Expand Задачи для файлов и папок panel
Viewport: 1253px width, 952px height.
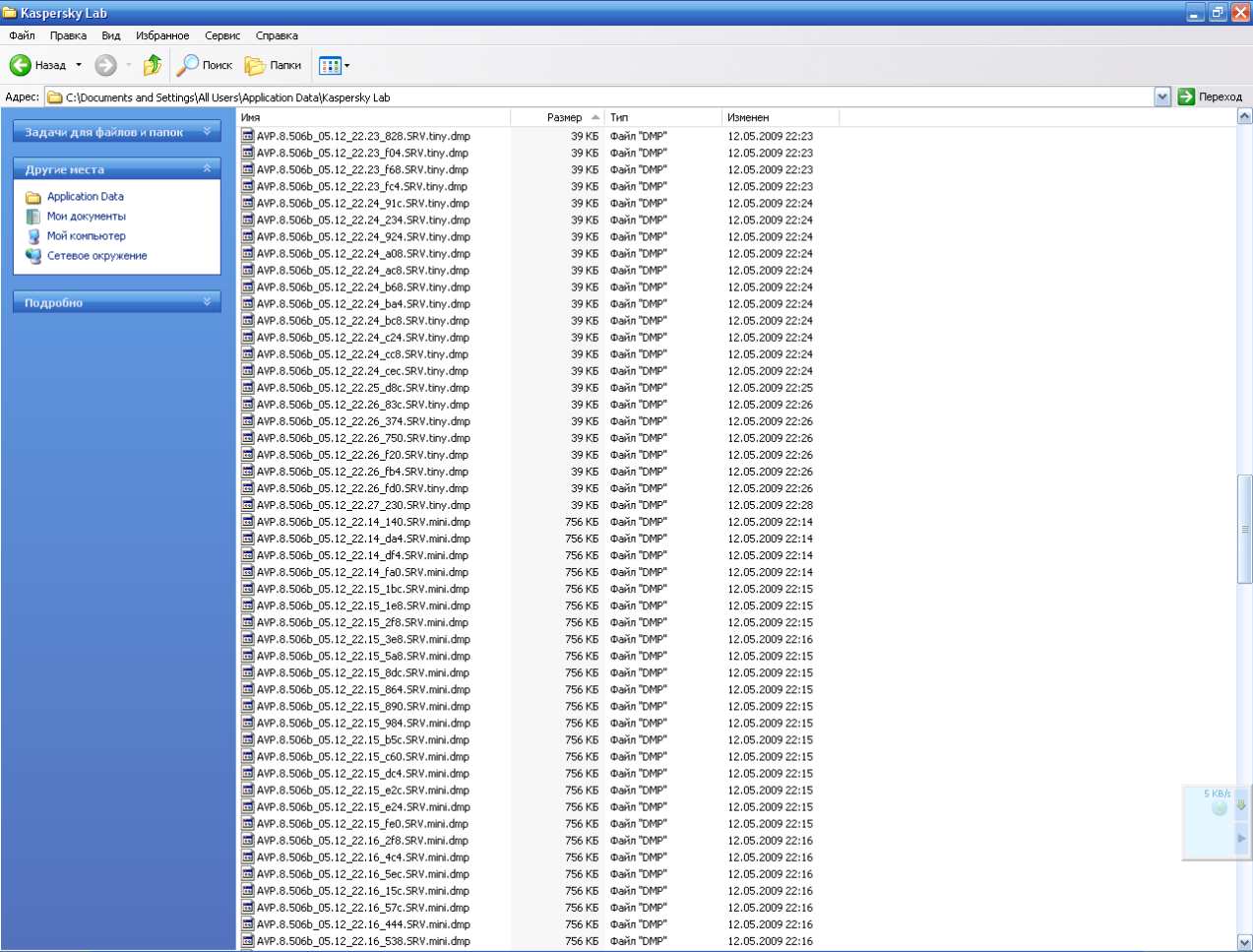click(207, 132)
